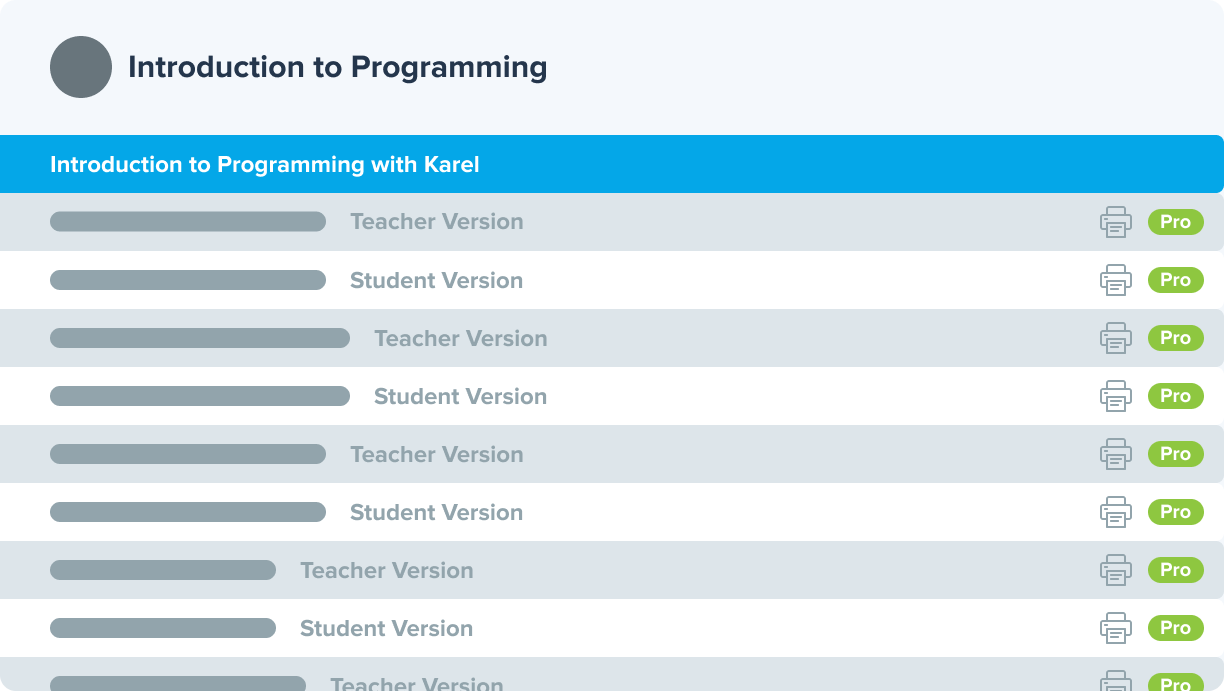
Task: Click Pro badge on fourth Student Version row
Action: pos(1175,628)
